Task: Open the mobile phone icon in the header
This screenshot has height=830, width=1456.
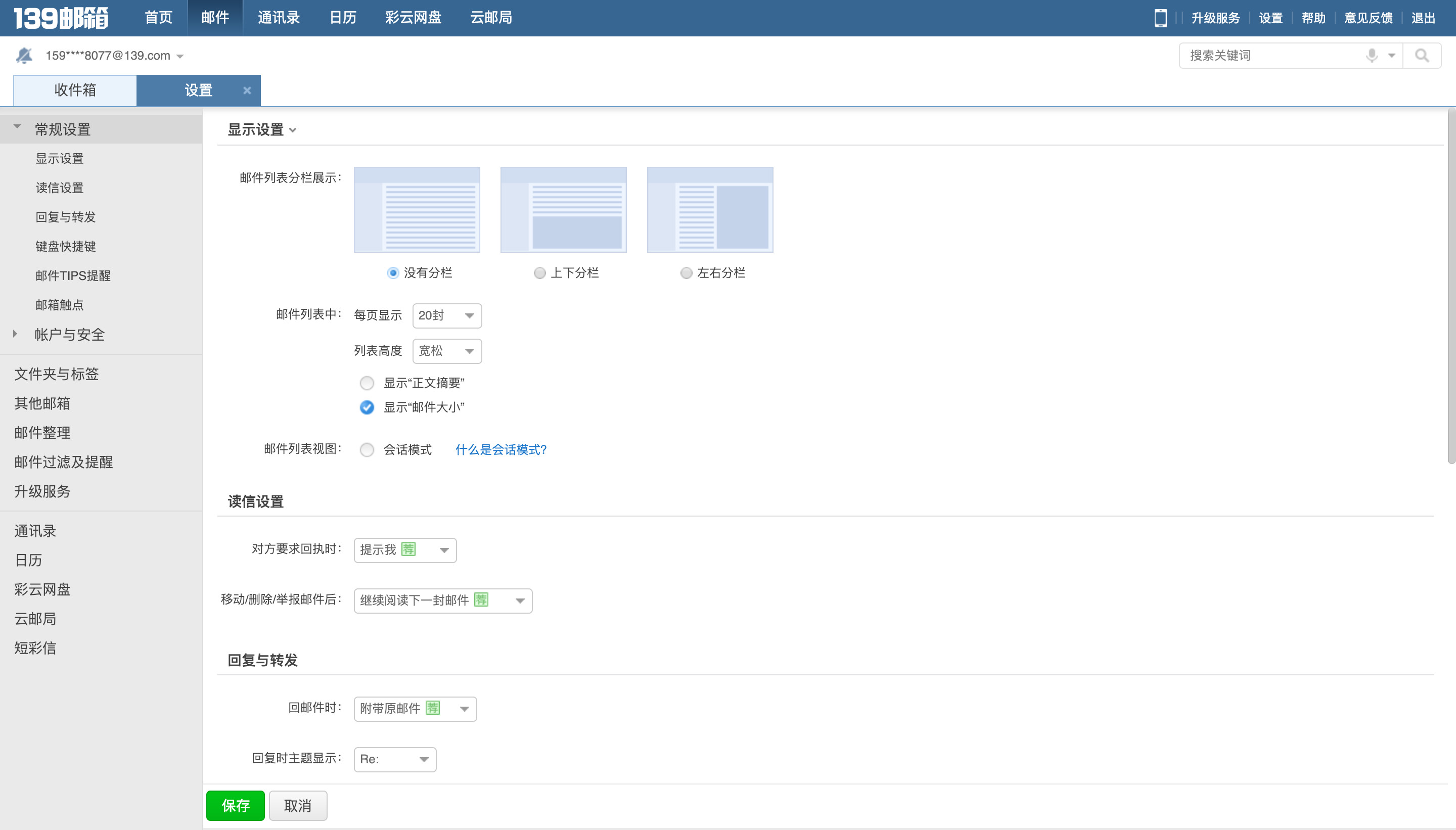Action: 1160,18
